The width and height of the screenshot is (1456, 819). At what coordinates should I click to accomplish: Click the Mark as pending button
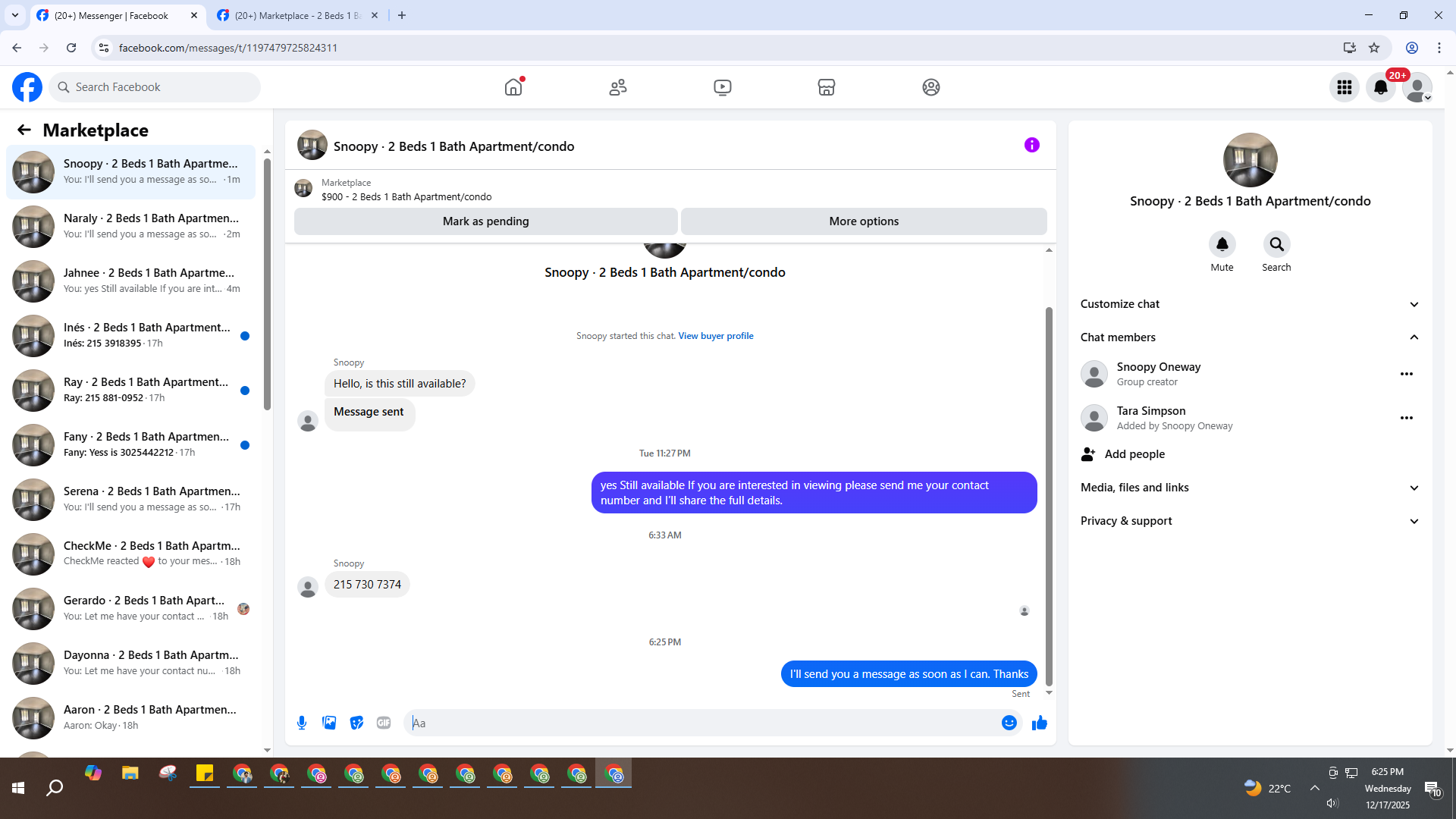pos(485,221)
